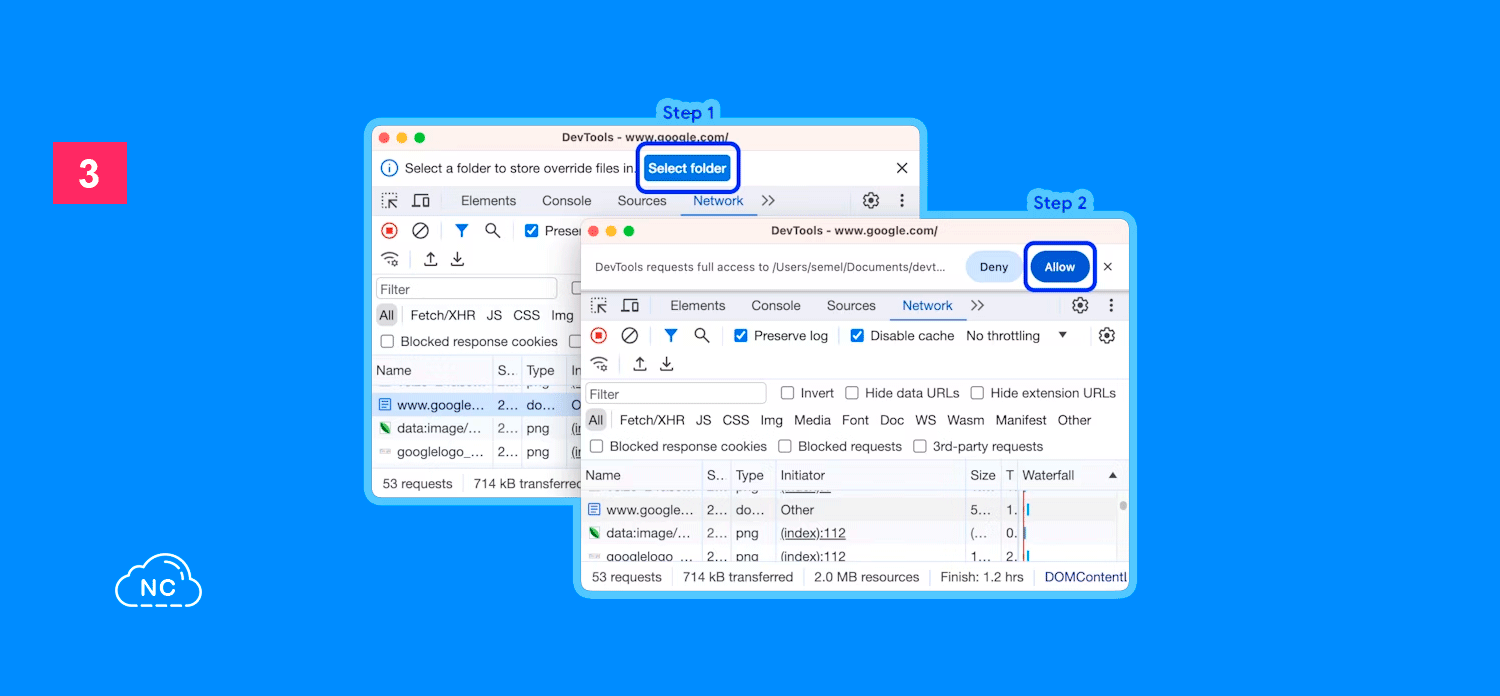Select www.google request row in Step 2 window
Viewport: 1500px width, 696px height.
850,510
